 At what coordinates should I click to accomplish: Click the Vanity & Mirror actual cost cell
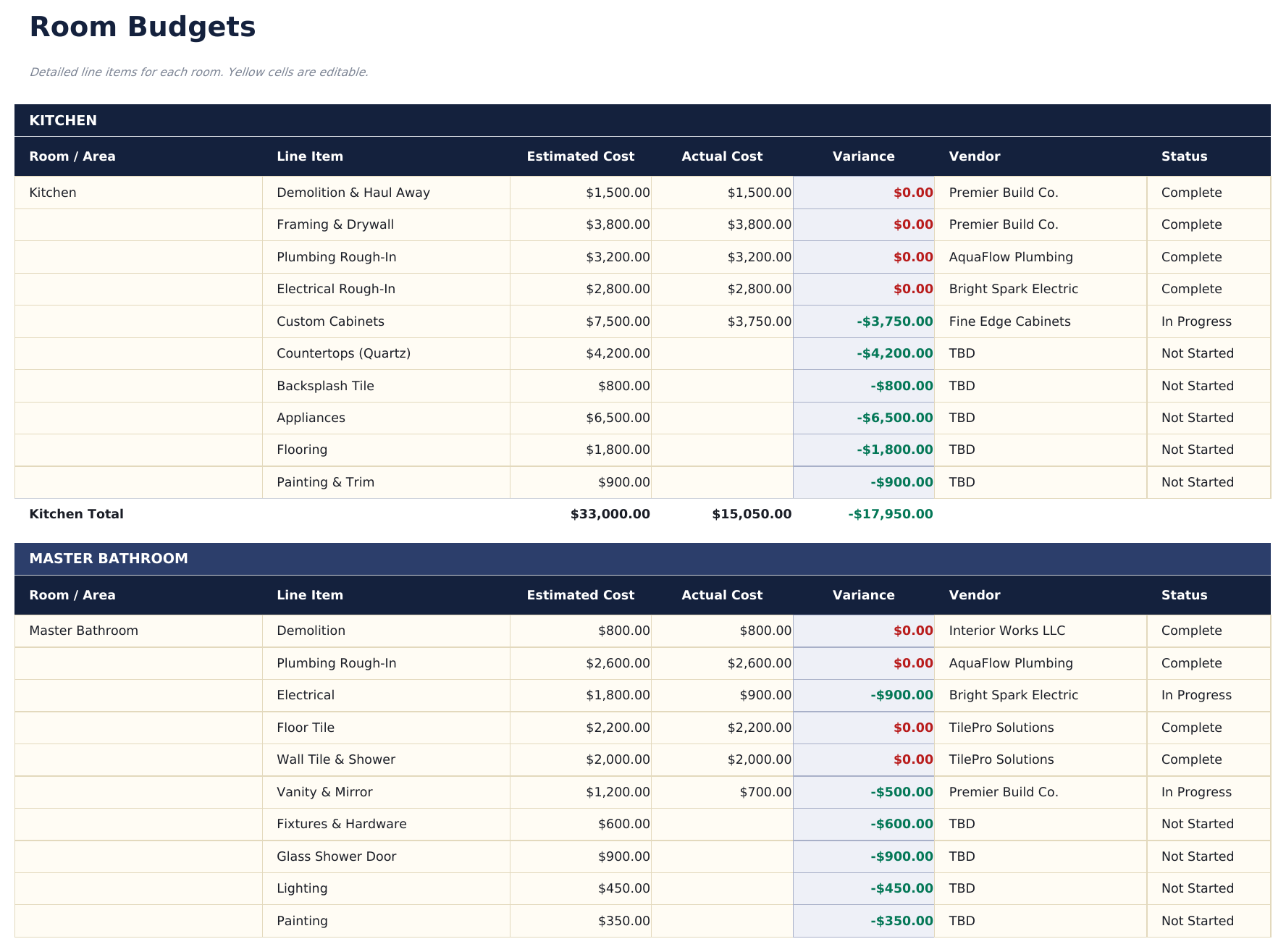point(722,792)
